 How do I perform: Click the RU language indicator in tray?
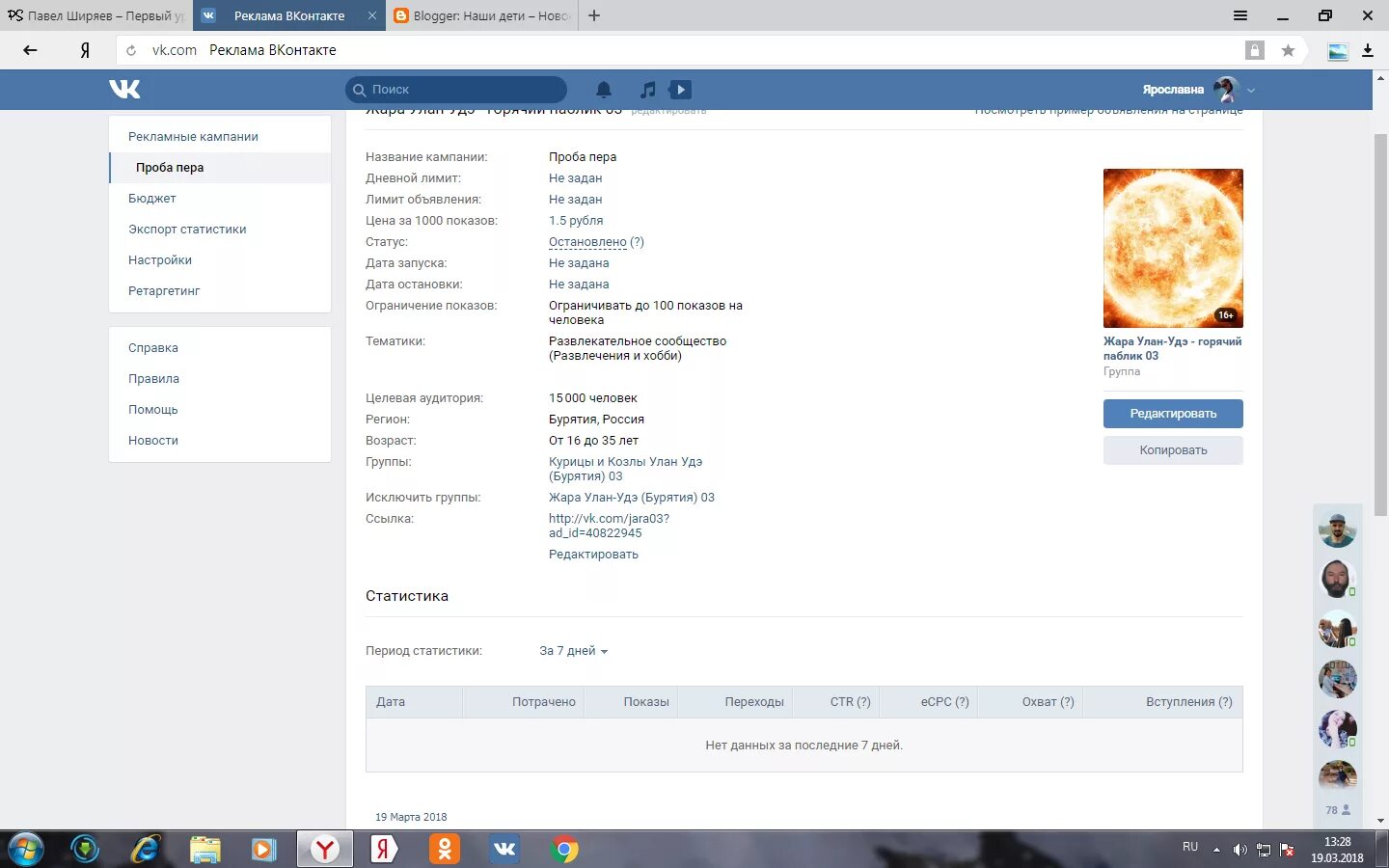pos(1190,847)
